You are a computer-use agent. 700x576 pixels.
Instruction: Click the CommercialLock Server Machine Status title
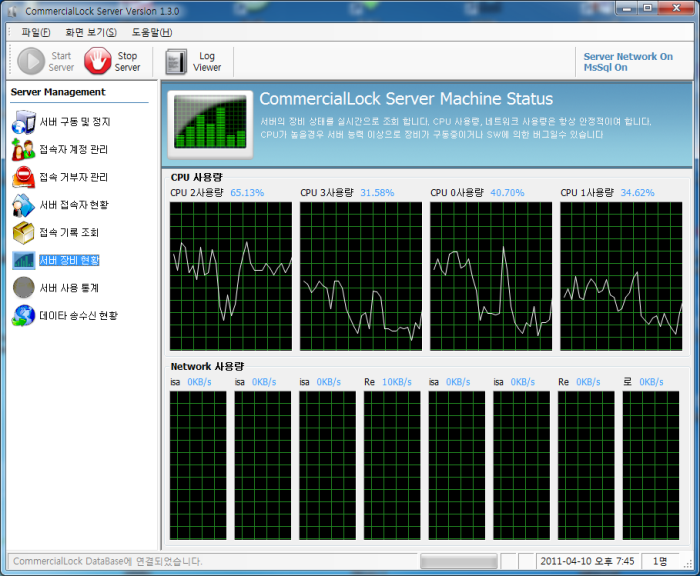[x=406, y=99]
